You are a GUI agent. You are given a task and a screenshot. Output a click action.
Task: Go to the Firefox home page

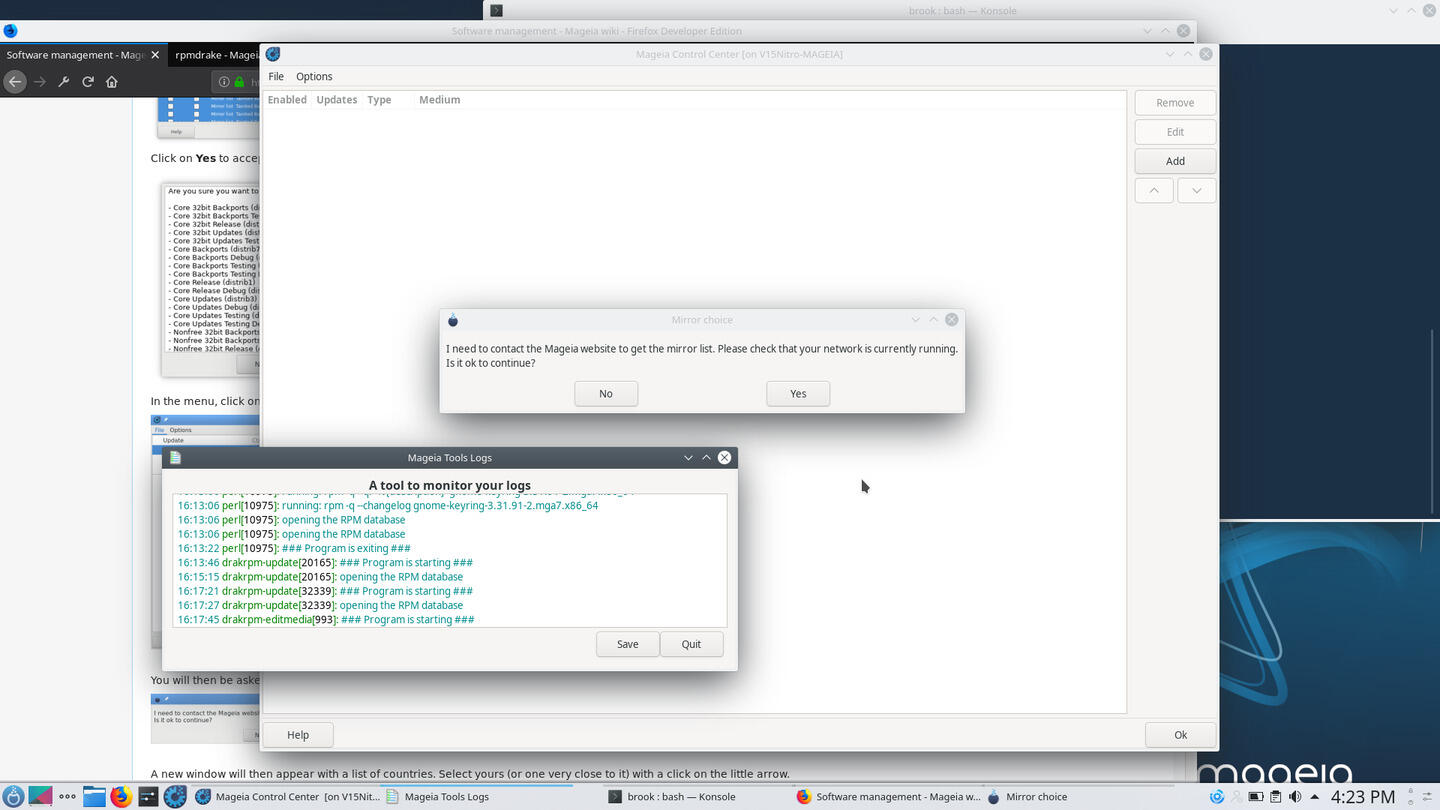(112, 82)
